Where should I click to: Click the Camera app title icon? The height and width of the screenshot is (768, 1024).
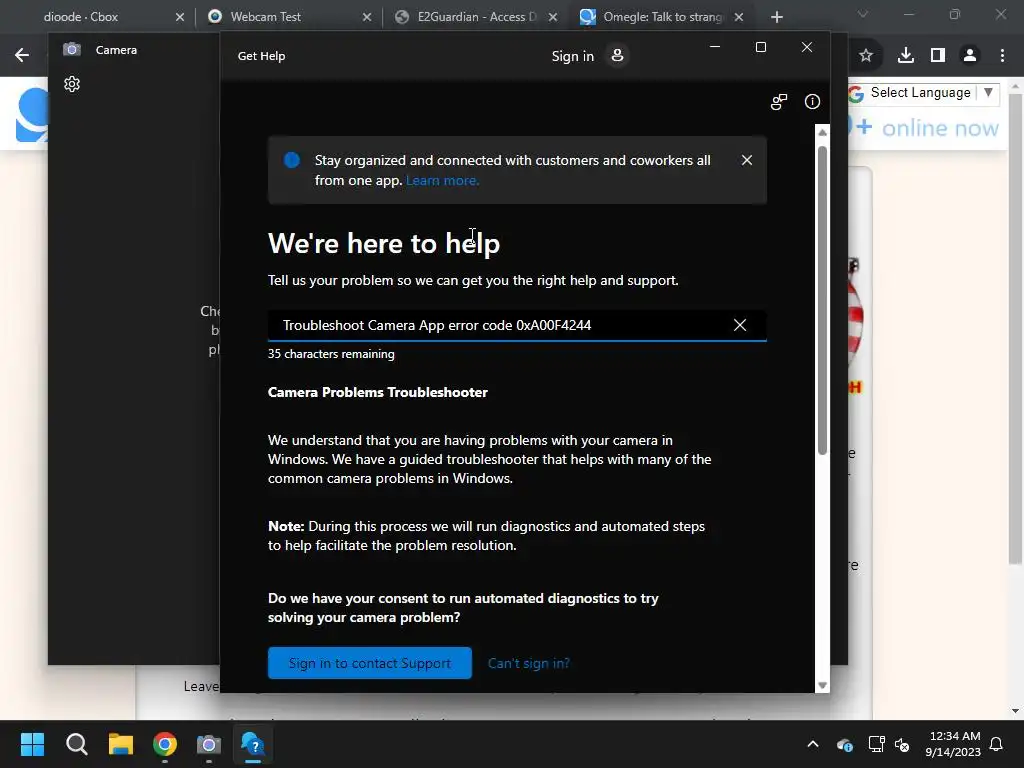[x=72, y=50]
